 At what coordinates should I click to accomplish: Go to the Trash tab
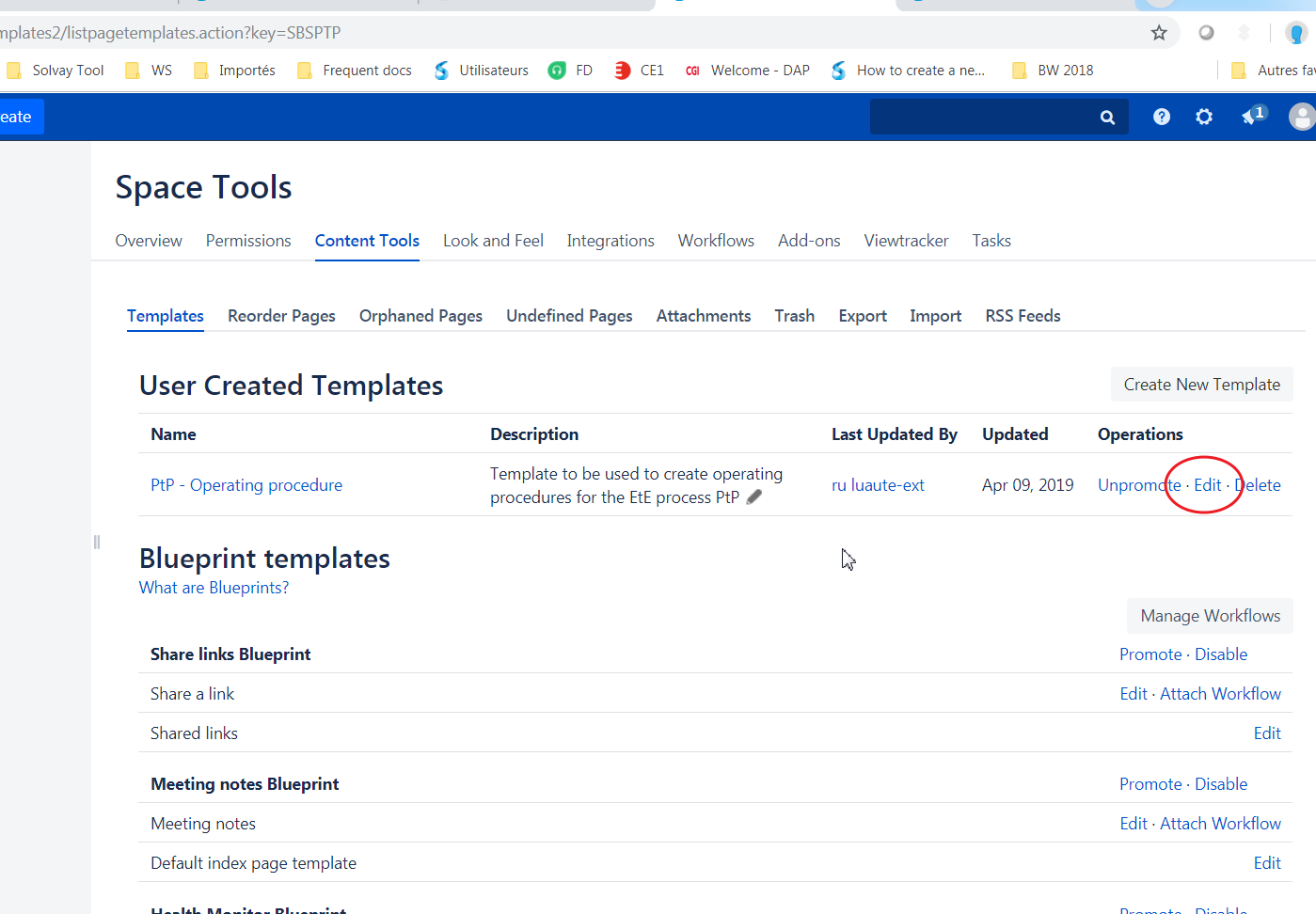point(794,316)
